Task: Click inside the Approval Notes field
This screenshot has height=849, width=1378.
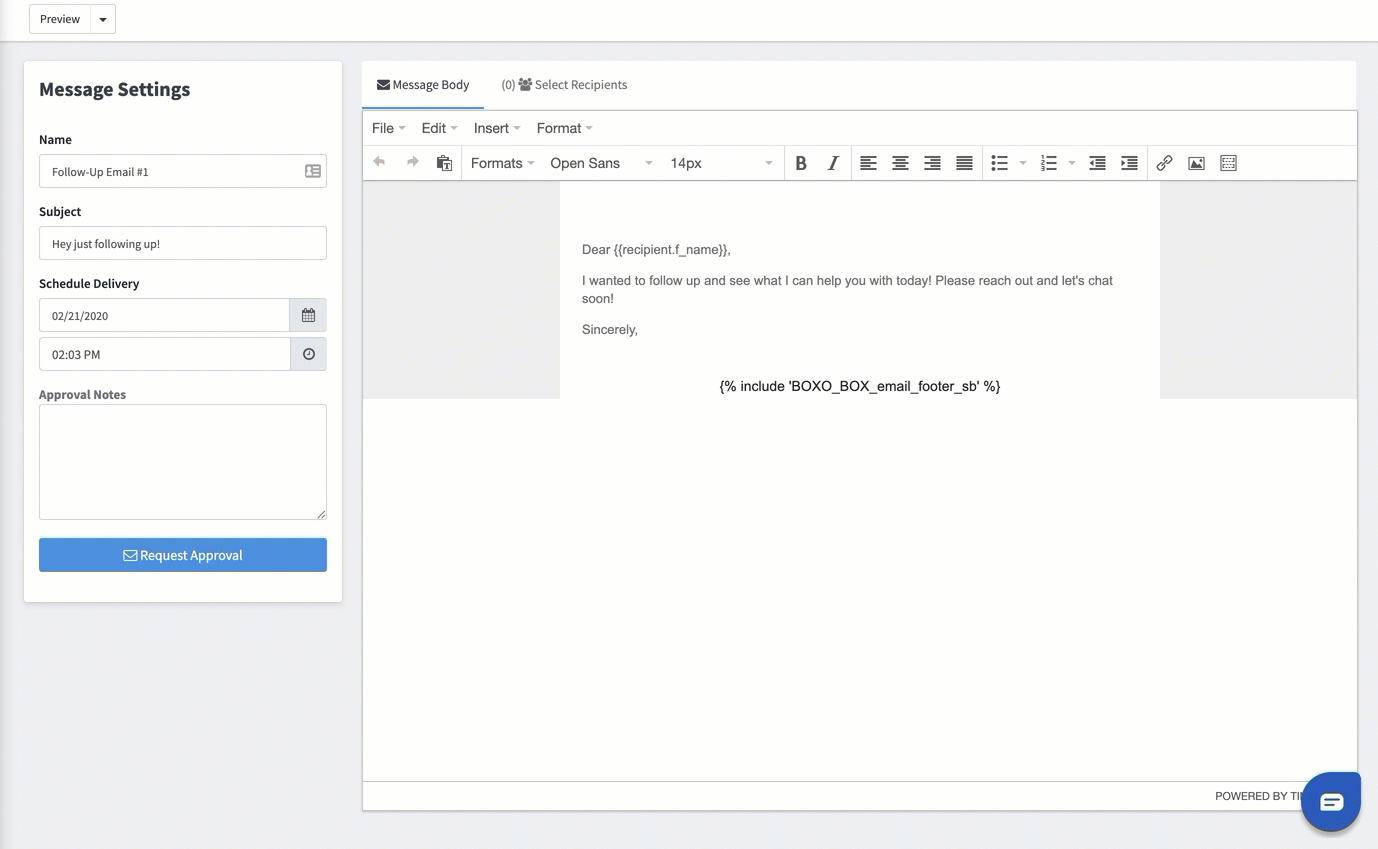Action: point(183,460)
